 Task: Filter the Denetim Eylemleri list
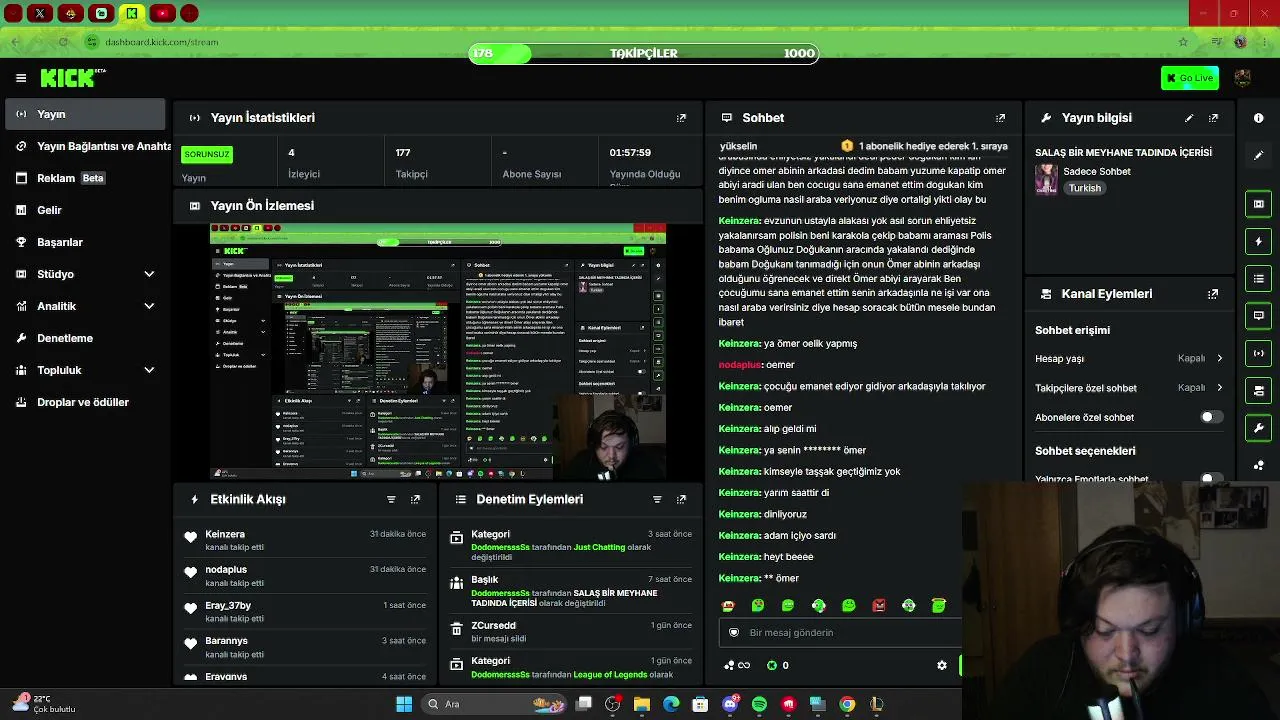[657, 499]
